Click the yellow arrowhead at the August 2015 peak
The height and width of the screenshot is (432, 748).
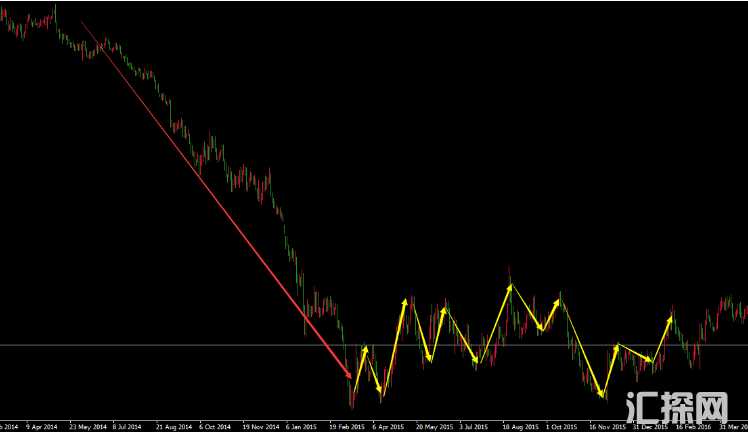(510, 288)
